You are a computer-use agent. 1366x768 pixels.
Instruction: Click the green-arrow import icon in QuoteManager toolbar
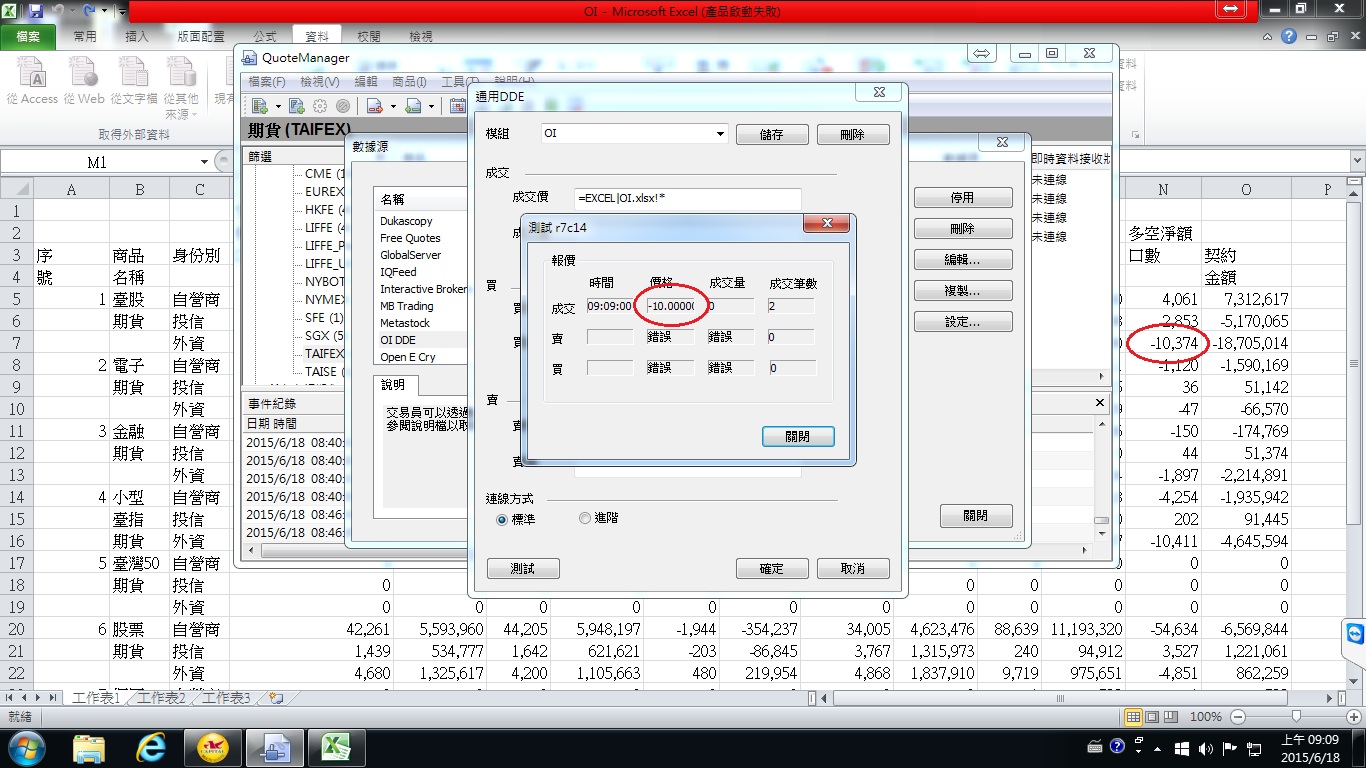click(x=415, y=106)
